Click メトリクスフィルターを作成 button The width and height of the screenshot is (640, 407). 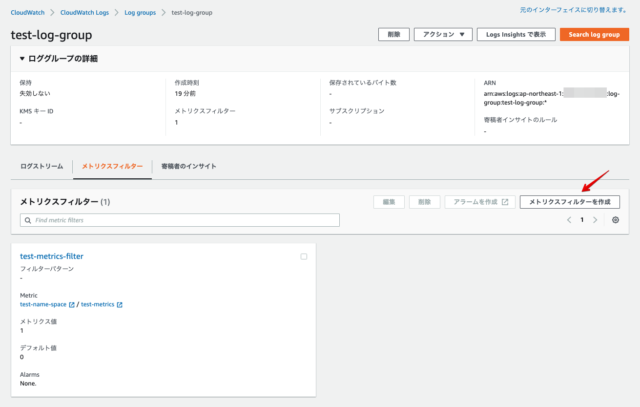coord(569,202)
